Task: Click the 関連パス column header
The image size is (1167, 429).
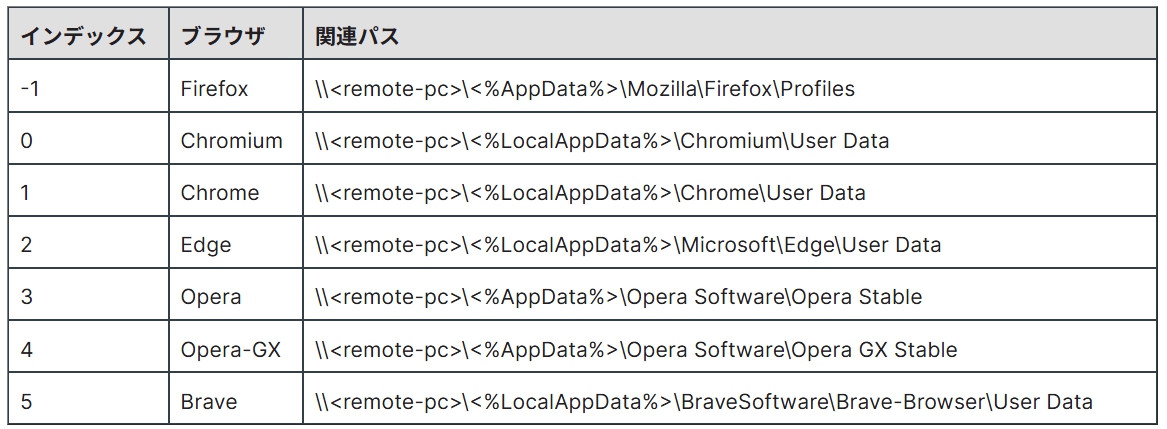Action: pos(357,37)
